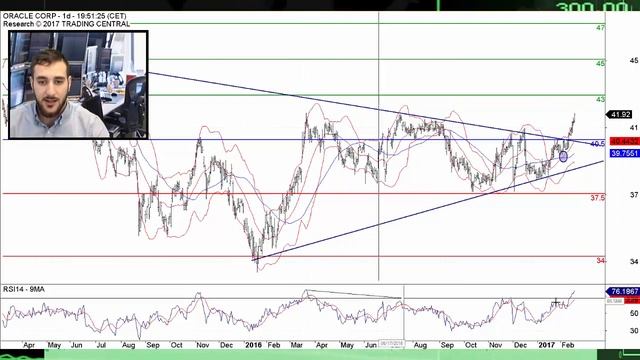Click the Feb label right after 2016
Screen dimensions: 640x360
click(273, 345)
